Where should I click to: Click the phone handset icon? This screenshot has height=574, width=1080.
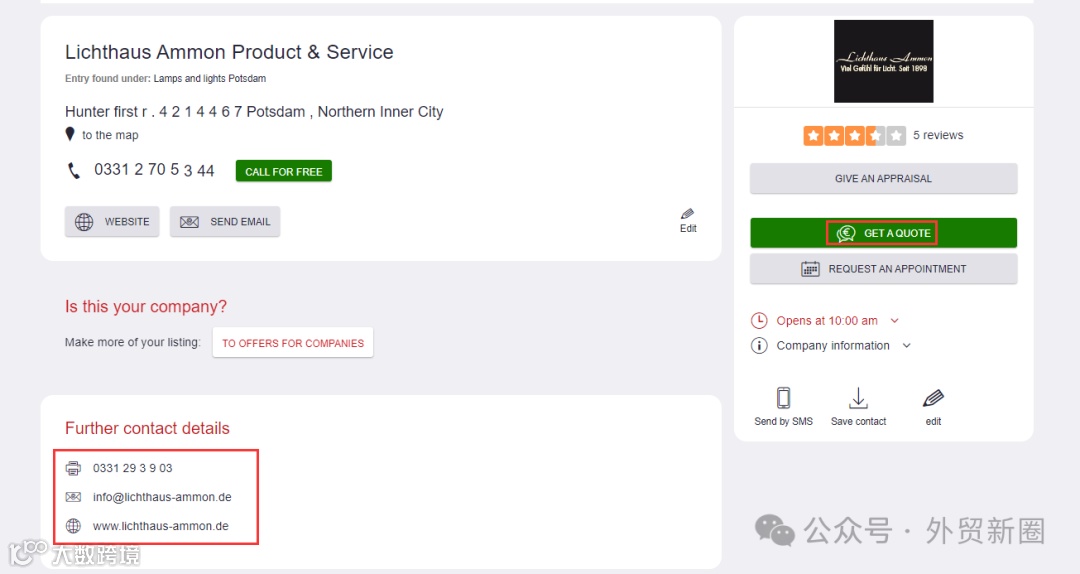click(74, 171)
